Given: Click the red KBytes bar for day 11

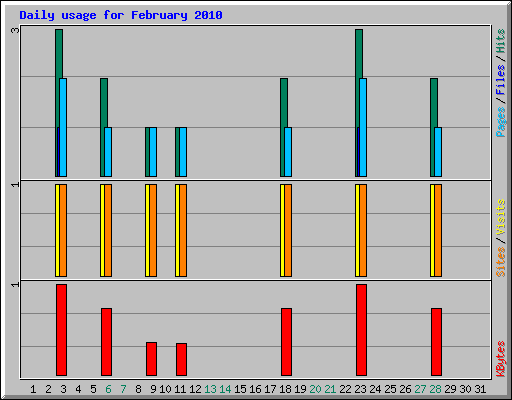Looking at the screenshot, I should coord(181,359).
